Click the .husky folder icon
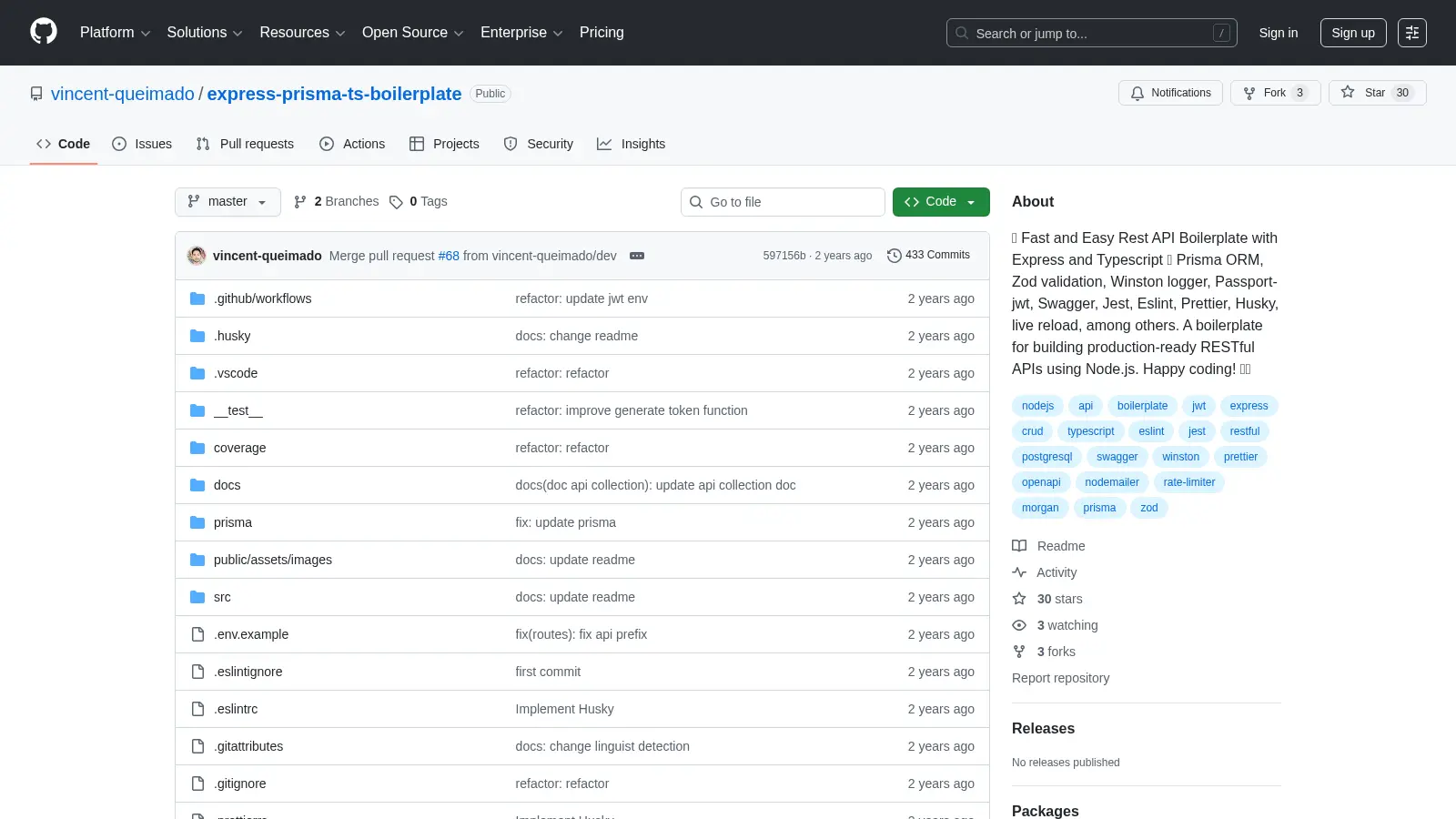Screen dimensions: 1456x819 [197, 336]
